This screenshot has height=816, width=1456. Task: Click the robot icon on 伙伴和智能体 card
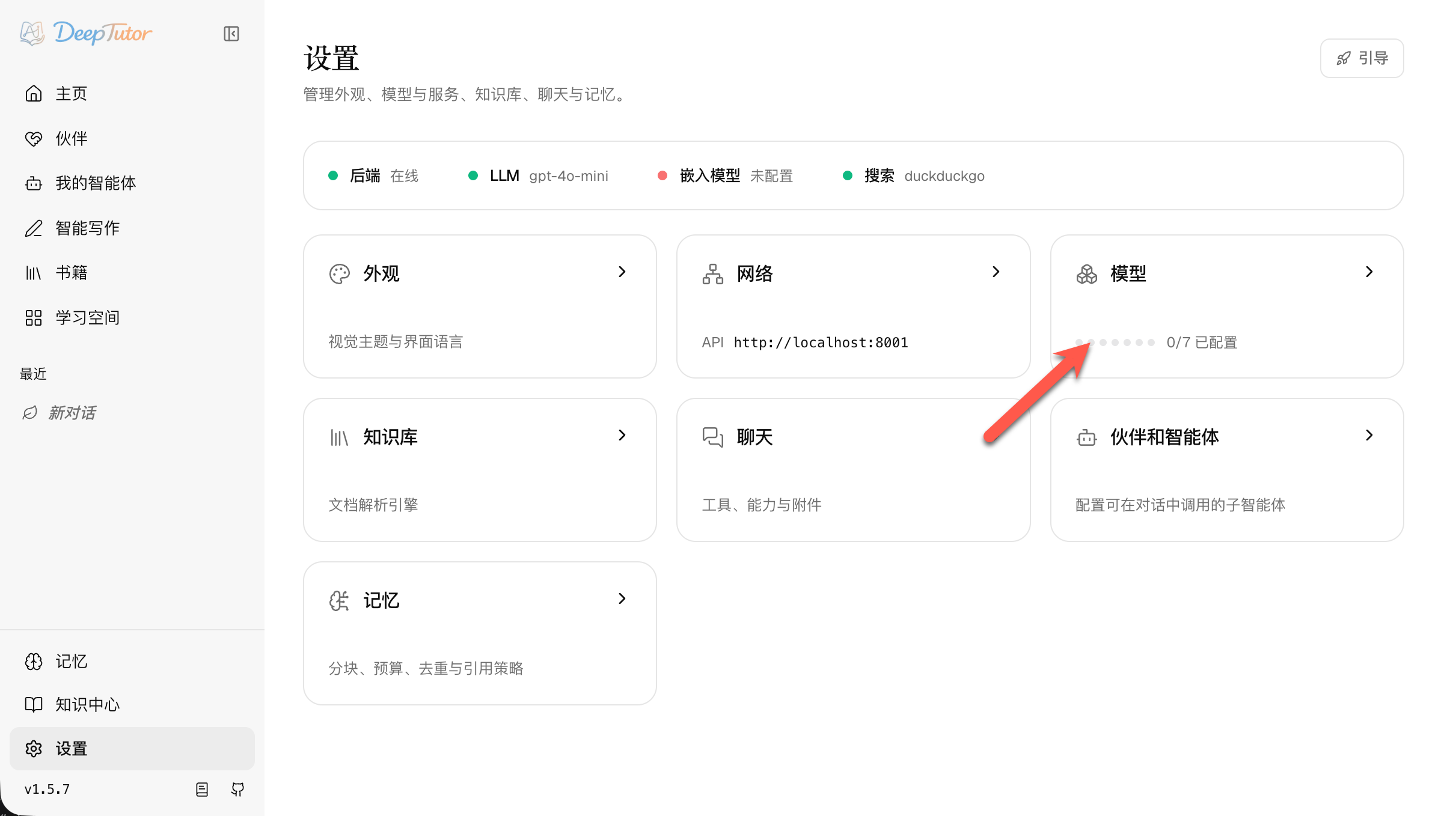coord(1087,437)
